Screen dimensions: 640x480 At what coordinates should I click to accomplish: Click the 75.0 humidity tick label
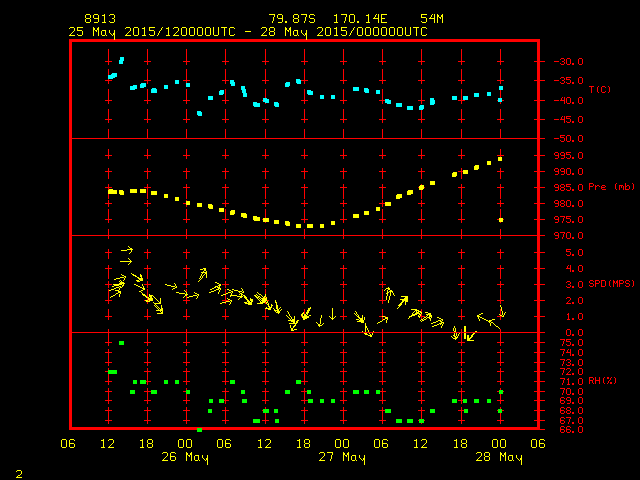[571, 343]
